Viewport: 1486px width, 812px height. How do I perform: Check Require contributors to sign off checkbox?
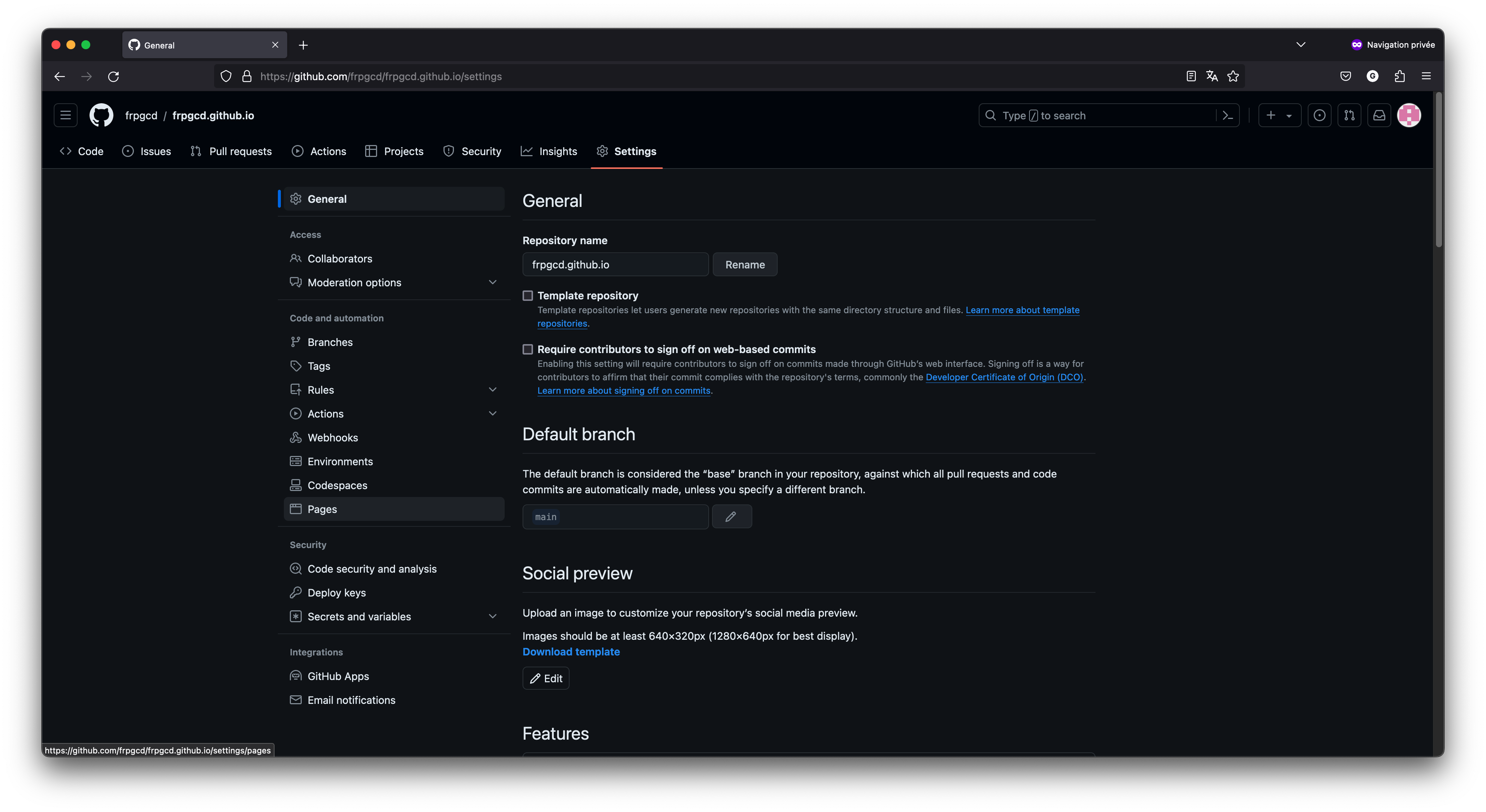(527, 349)
